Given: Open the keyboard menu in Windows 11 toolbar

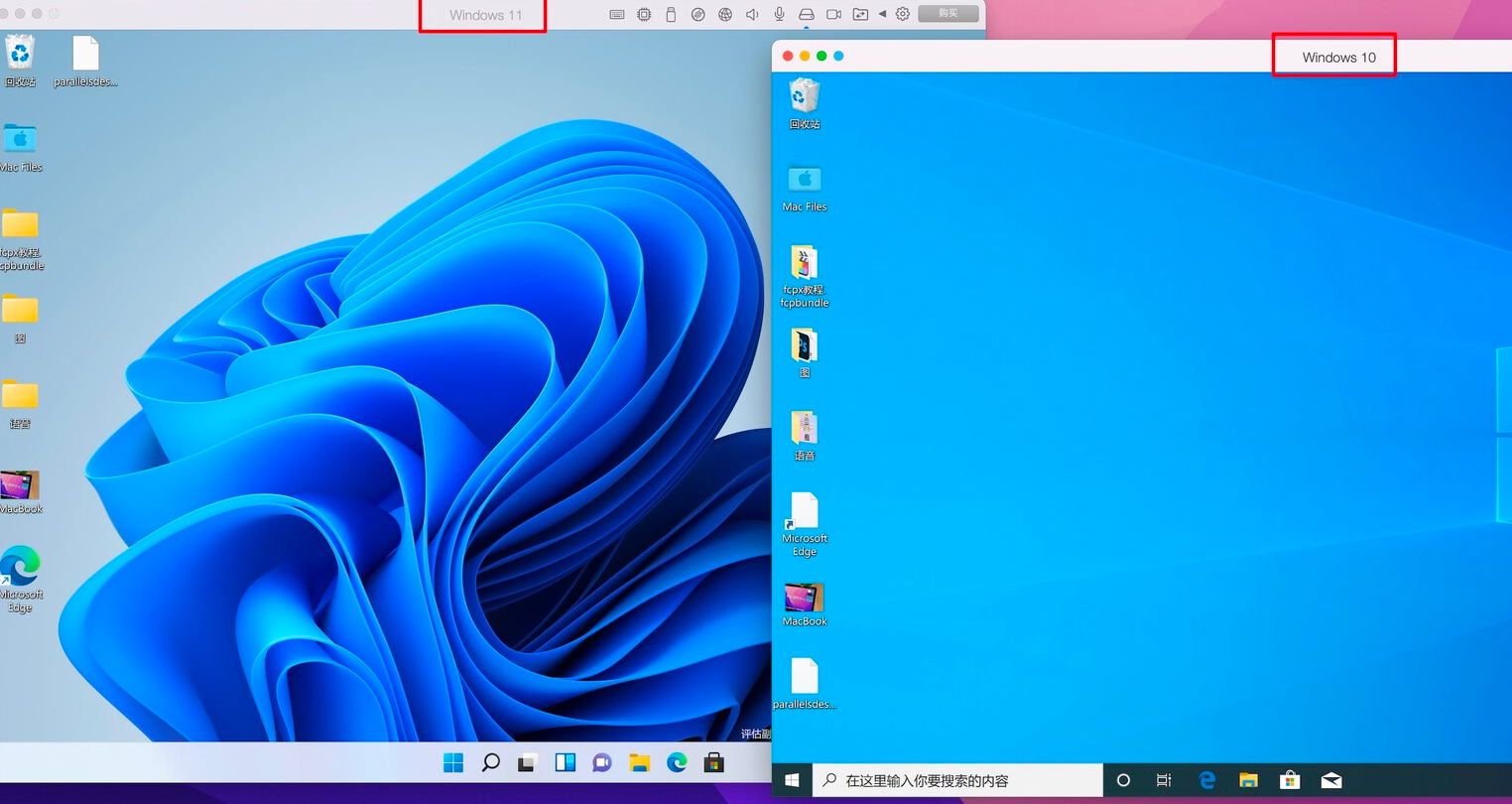Looking at the screenshot, I should click(617, 14).
